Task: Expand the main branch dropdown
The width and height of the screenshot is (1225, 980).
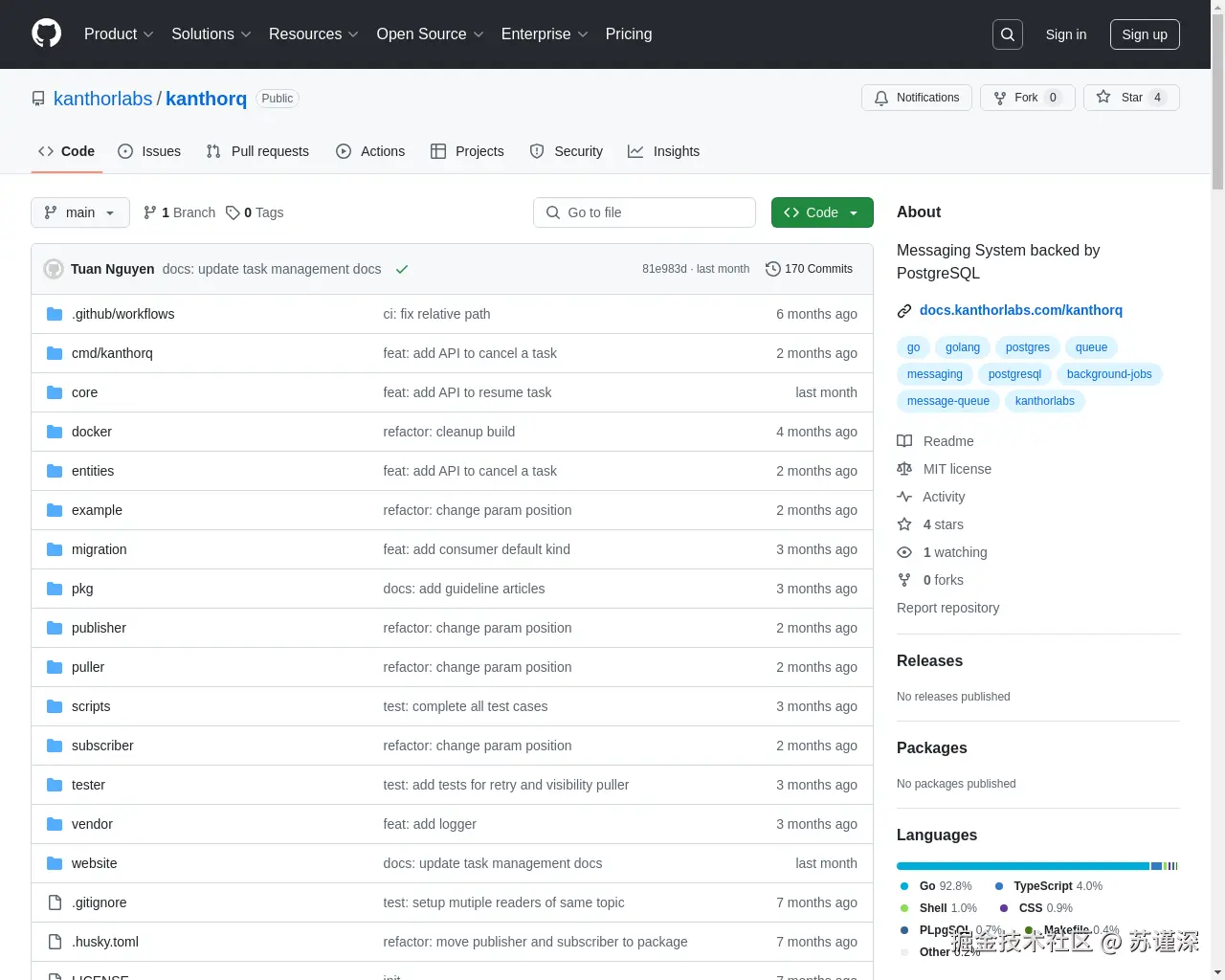Action: [79, 212]
